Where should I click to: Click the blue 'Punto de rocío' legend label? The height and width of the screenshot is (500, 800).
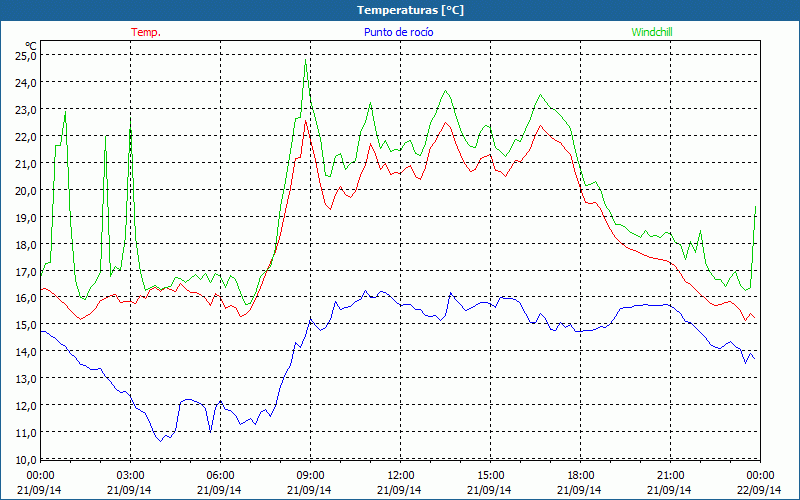coord(398,32)
